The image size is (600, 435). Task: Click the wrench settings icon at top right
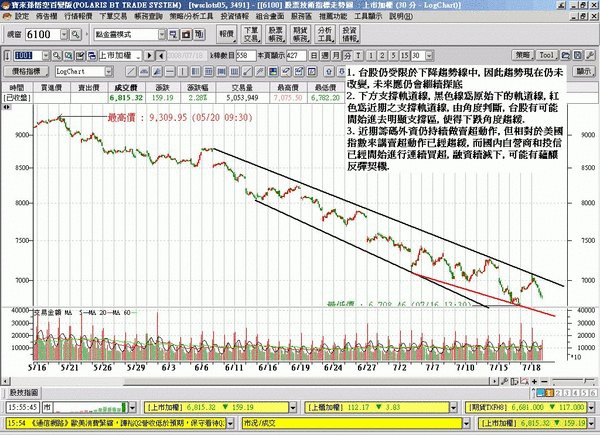(x=590, y=55)
